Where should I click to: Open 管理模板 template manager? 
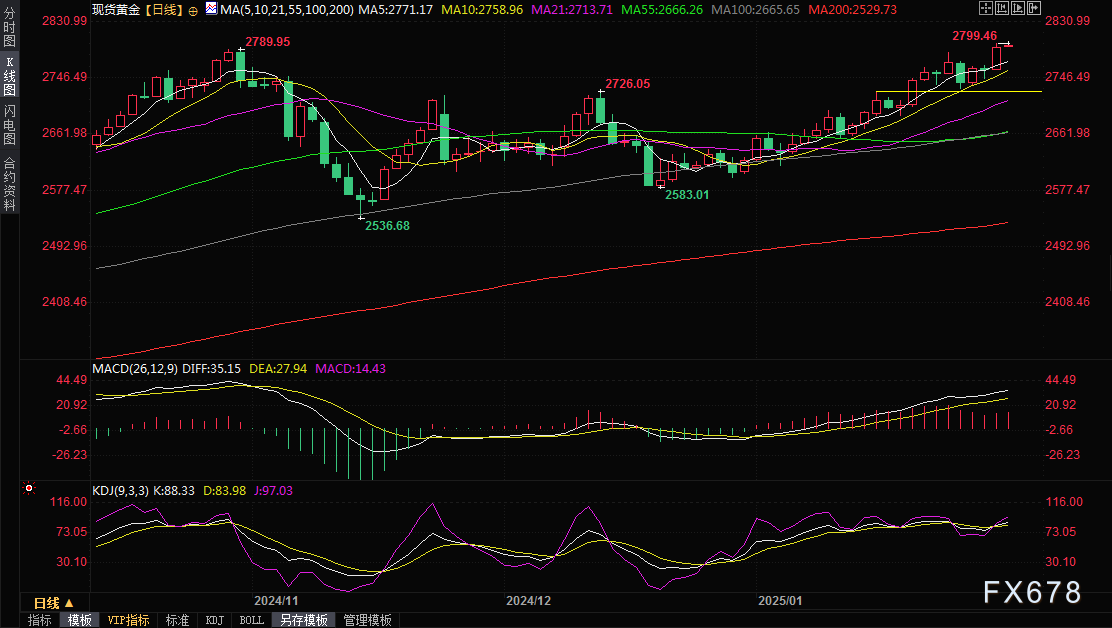point(367,620)
